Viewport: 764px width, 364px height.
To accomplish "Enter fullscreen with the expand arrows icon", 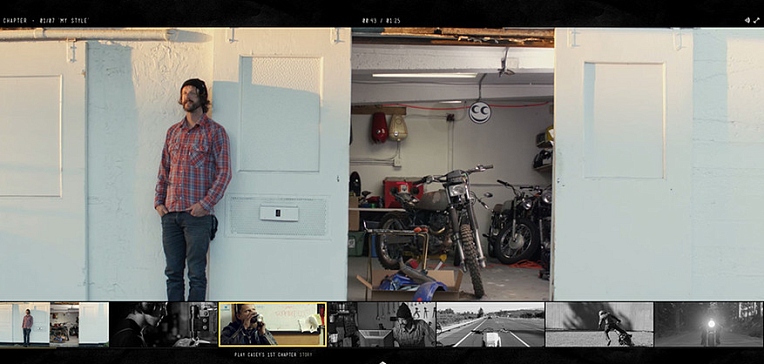I will tap(756, 20).
